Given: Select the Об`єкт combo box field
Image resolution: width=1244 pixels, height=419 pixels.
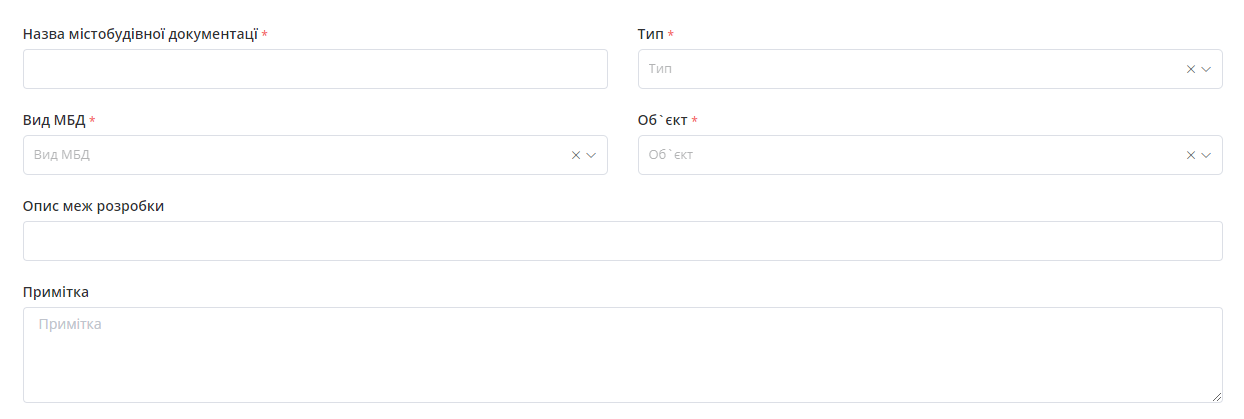Looking at the screenshot, I should coord(900,155).
